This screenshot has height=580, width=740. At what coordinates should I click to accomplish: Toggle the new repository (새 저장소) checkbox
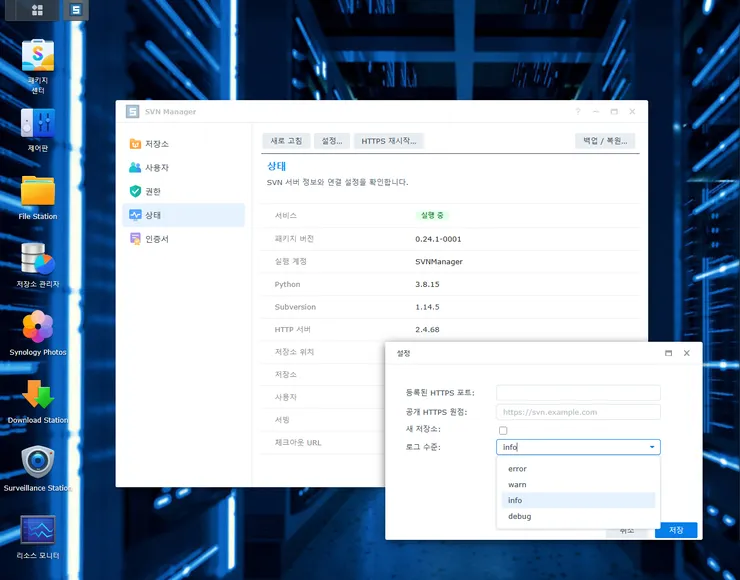coord(503,430)
